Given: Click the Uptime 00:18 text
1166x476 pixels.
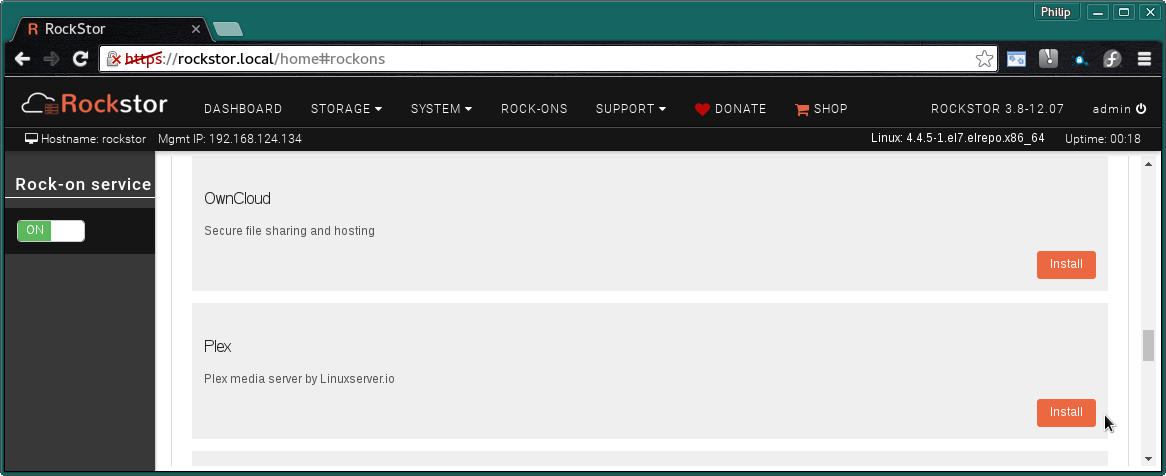Looking at the screenshot, I should tap(1103, 138).
